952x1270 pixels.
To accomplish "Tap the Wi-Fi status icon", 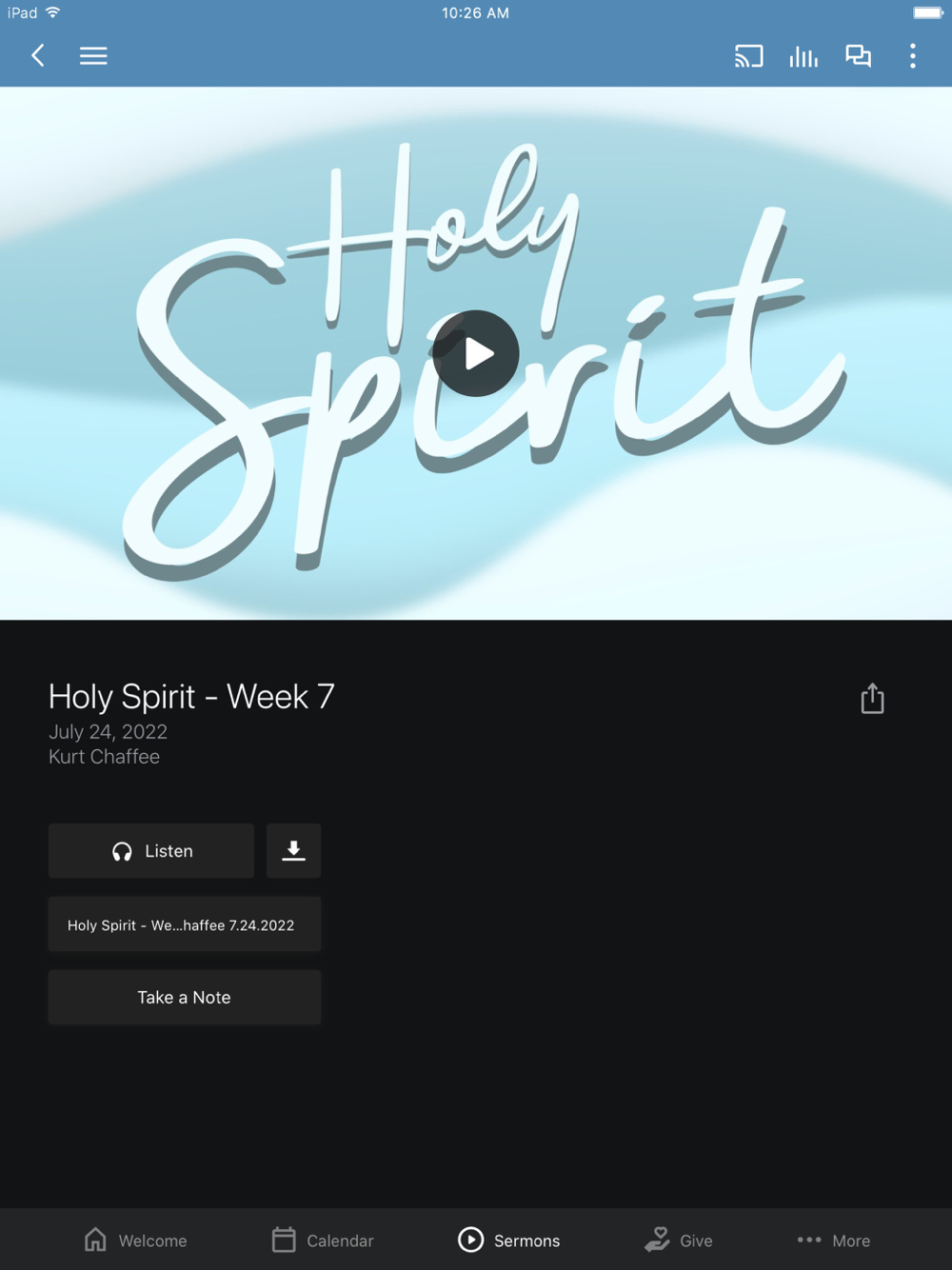I will point(53,12).
